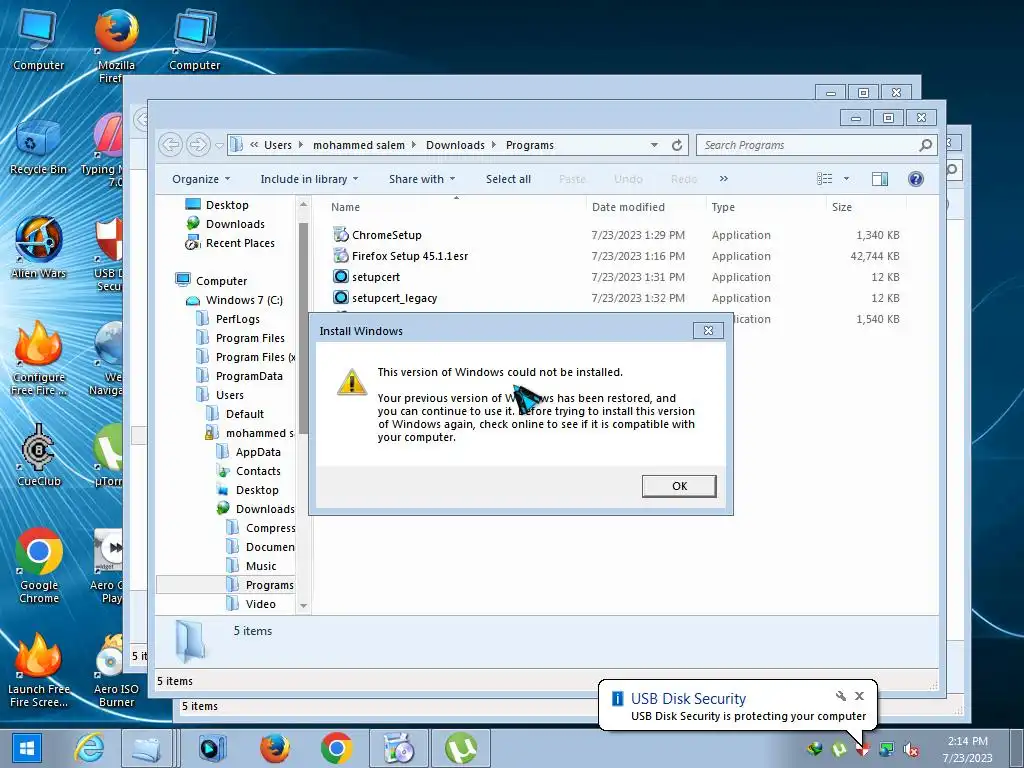Open recent locations dropdown beside the Forward arrow
The width and height of the screenshot is (1024, 768).
coord(219,145)
